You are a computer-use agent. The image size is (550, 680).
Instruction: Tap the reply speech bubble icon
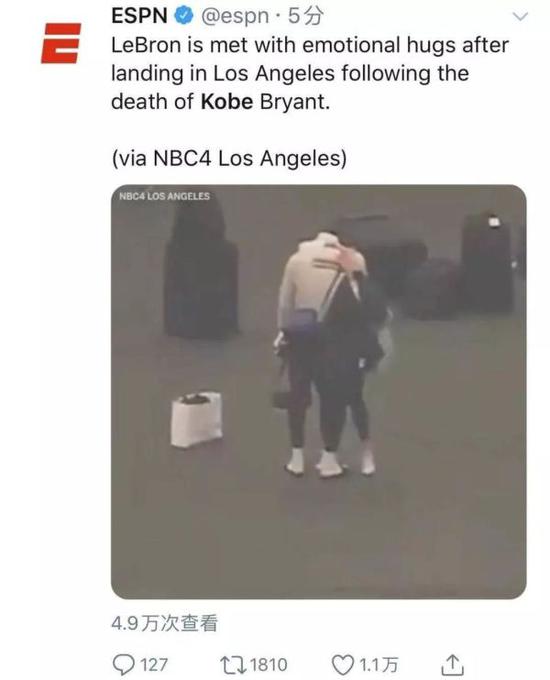[123, 664]
